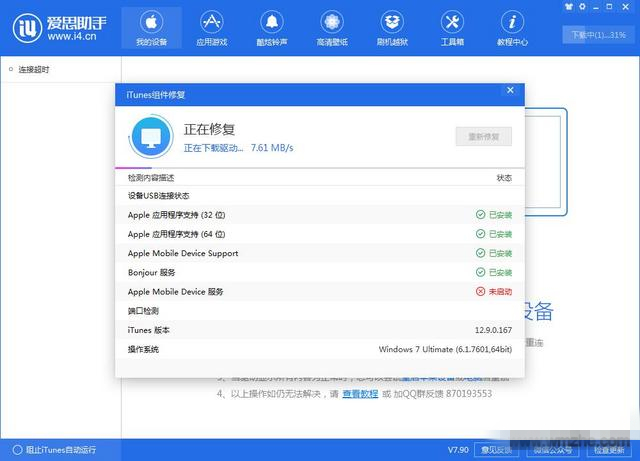Click the i4 爱思助手 logo
Screen dimensions: 640x461
[x=60, y=28]
